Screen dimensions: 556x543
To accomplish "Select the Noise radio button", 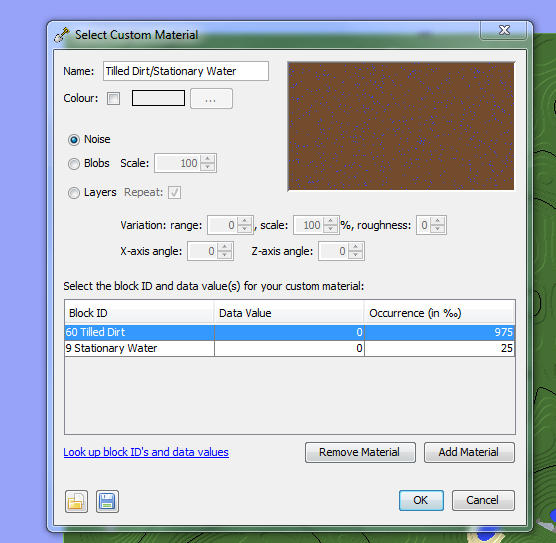I will 74,140.
